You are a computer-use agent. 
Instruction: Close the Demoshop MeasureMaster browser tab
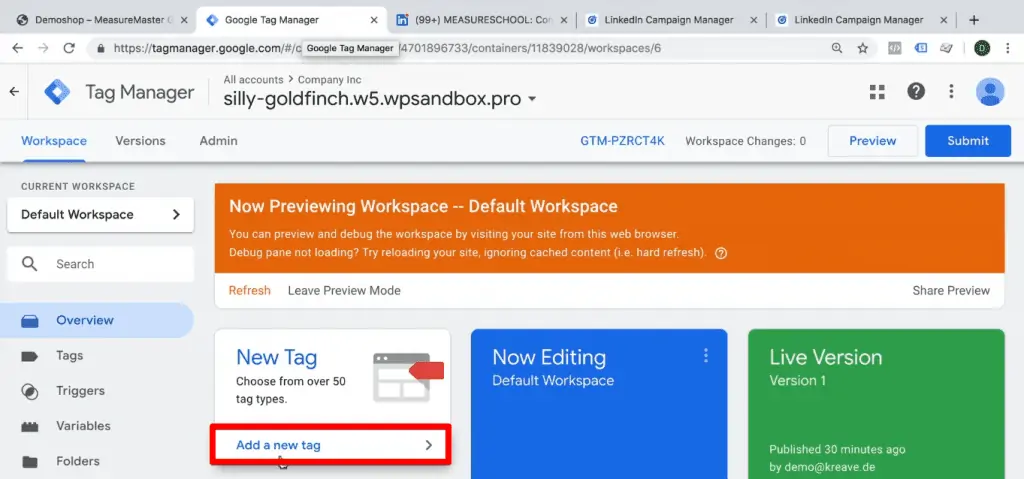[x=184, y=20]
